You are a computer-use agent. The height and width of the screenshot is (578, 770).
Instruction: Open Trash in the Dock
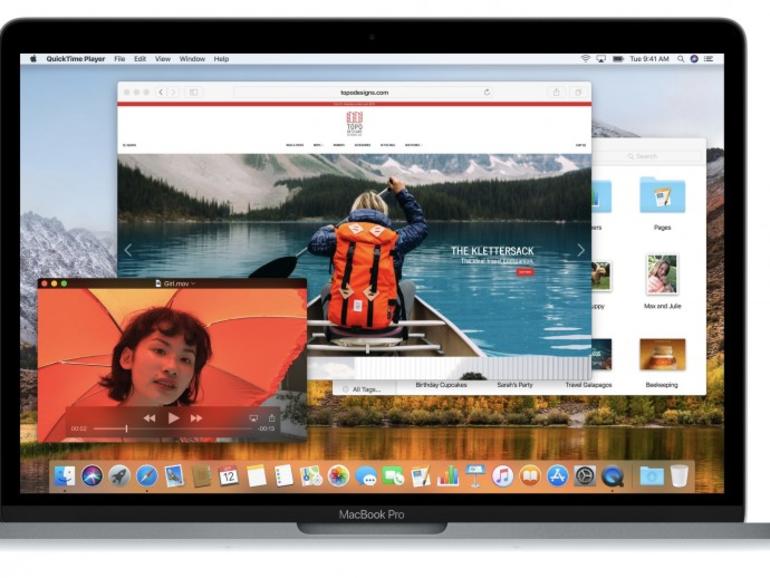[x=679, y=476]
